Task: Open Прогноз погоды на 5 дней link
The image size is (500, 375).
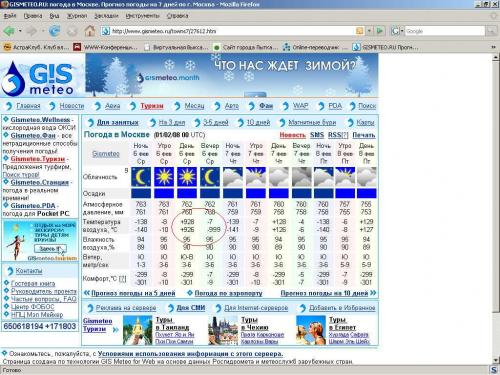Action: point(133,293)
